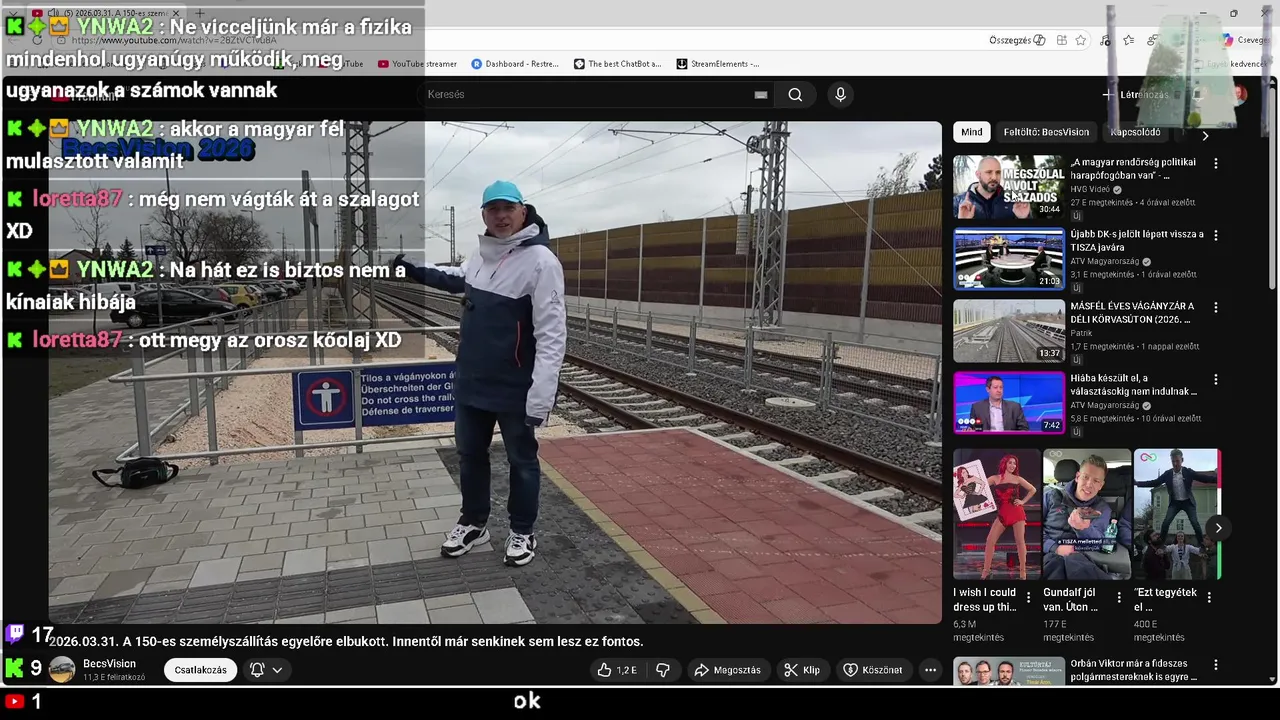The image size is (1280, 720).
Task: Click the Patrik channel name
Action: [1081, 333]
